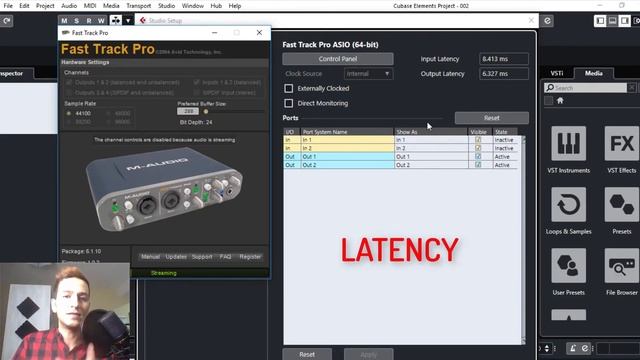
Task: Switch to the Media tab
Action: 593,73
